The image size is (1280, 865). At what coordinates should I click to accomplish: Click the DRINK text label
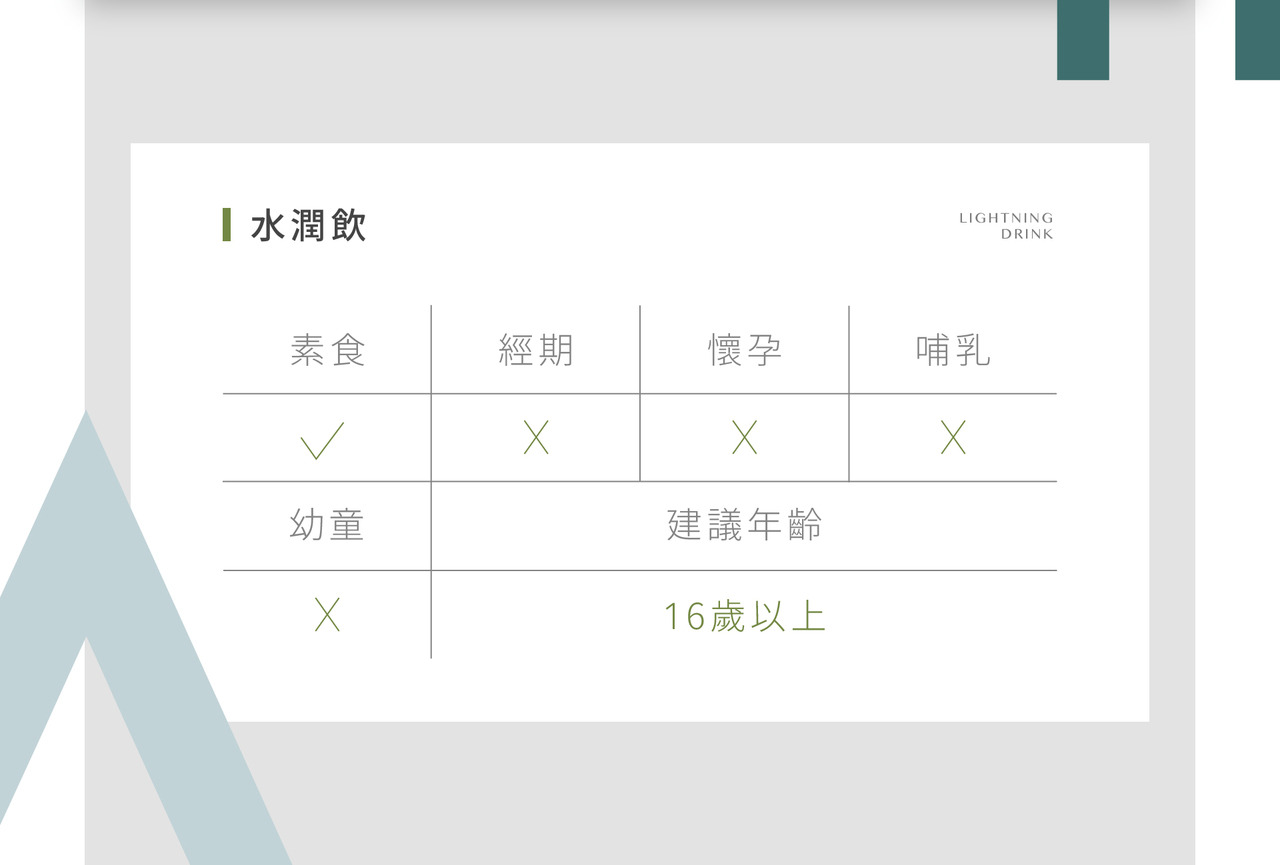pos(1026,235)
